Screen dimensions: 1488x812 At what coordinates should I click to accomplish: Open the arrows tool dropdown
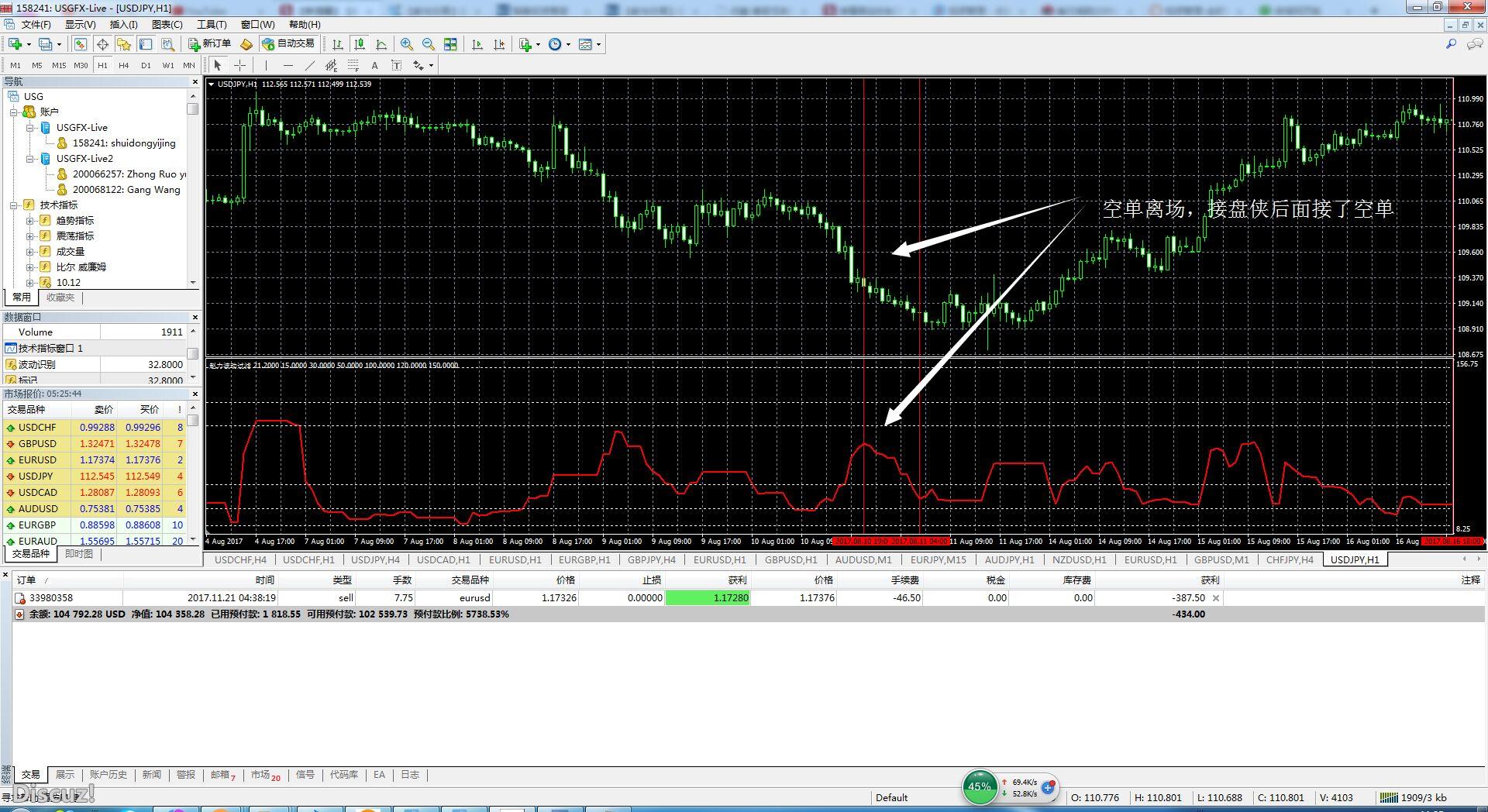tap(431, 65)
